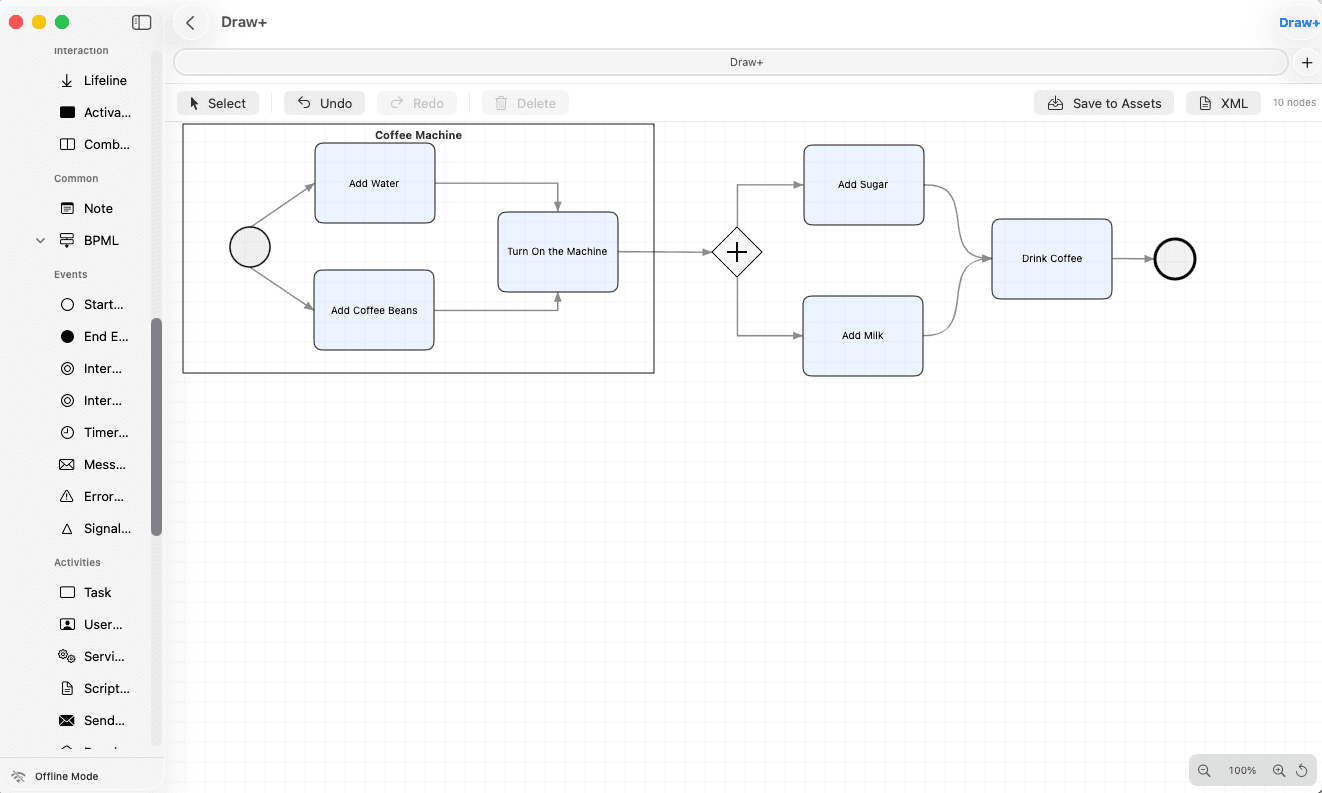This screenshot has height=793, width=1322.
Task: Choose the End Event shape
Action: tap(95, 336)
